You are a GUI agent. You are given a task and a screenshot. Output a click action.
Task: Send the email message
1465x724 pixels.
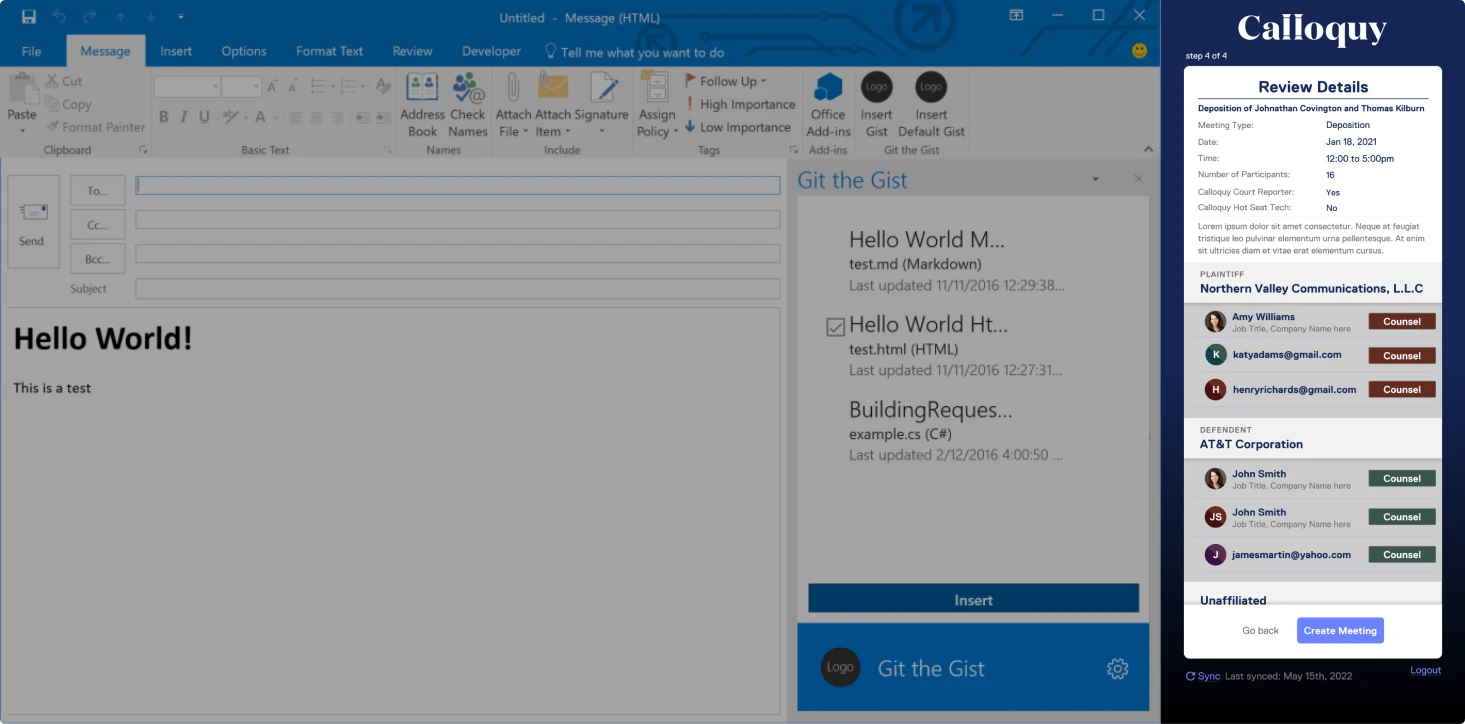(33, 221)
